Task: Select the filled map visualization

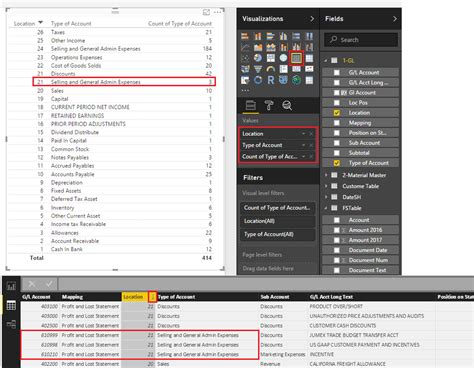Action: point(245,69)
